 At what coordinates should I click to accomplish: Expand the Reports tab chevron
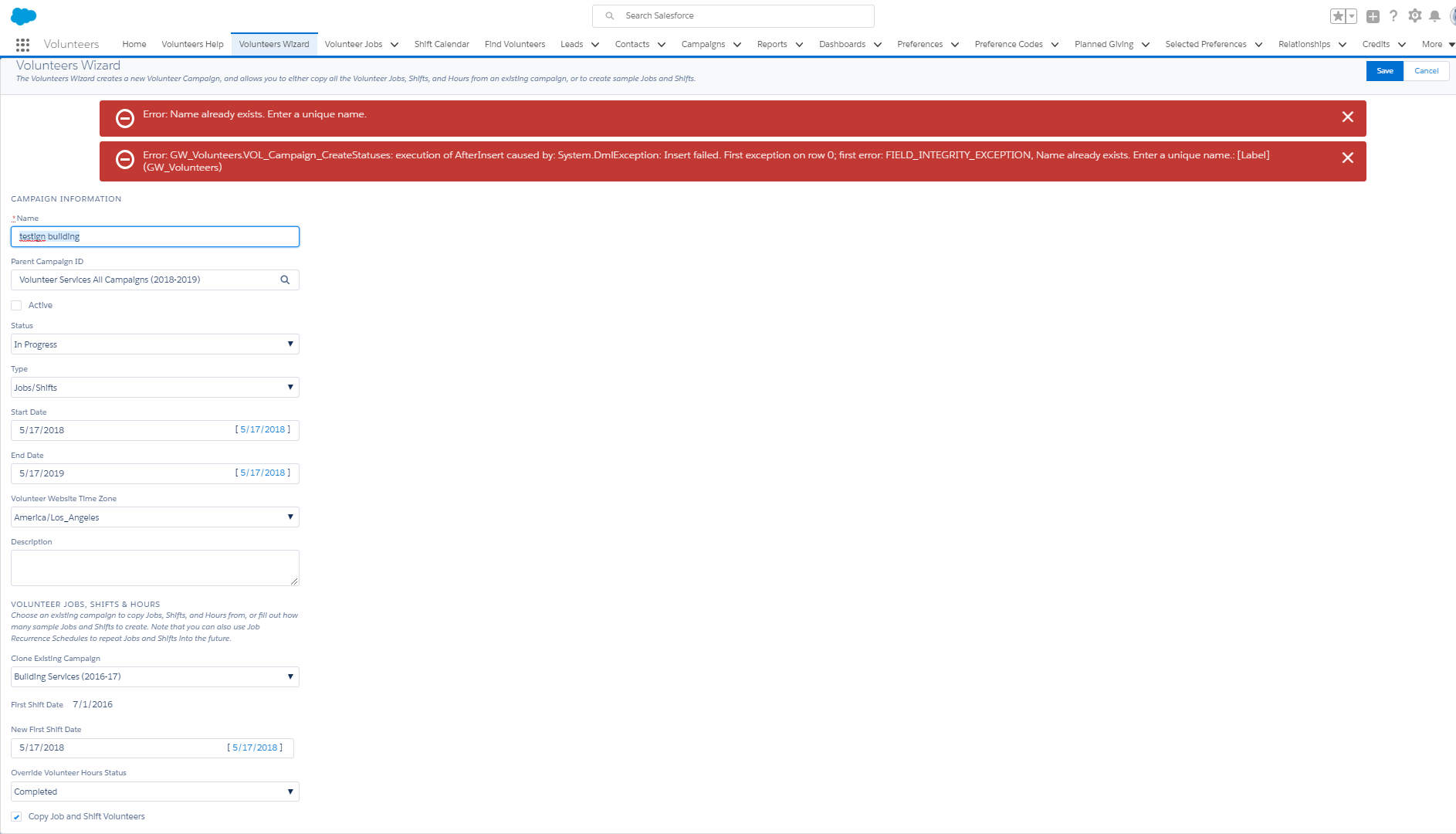coord(799,45)
